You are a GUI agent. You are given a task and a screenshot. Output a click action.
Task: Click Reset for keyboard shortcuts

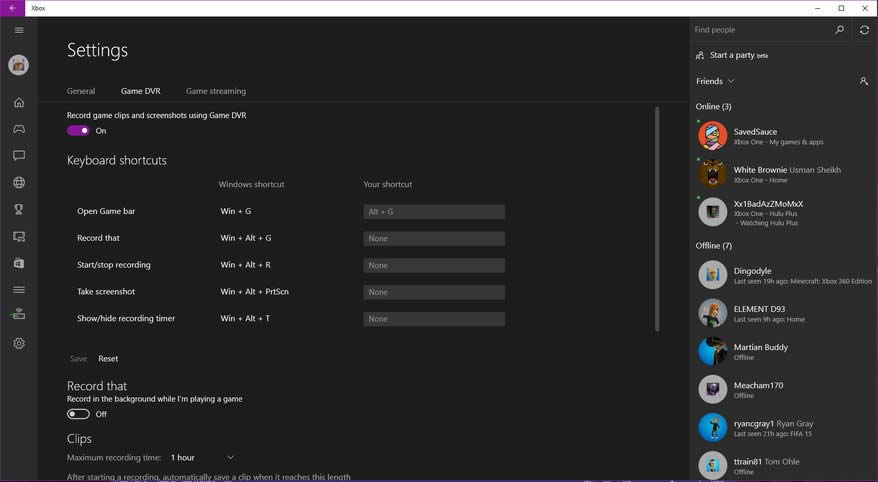108,359
